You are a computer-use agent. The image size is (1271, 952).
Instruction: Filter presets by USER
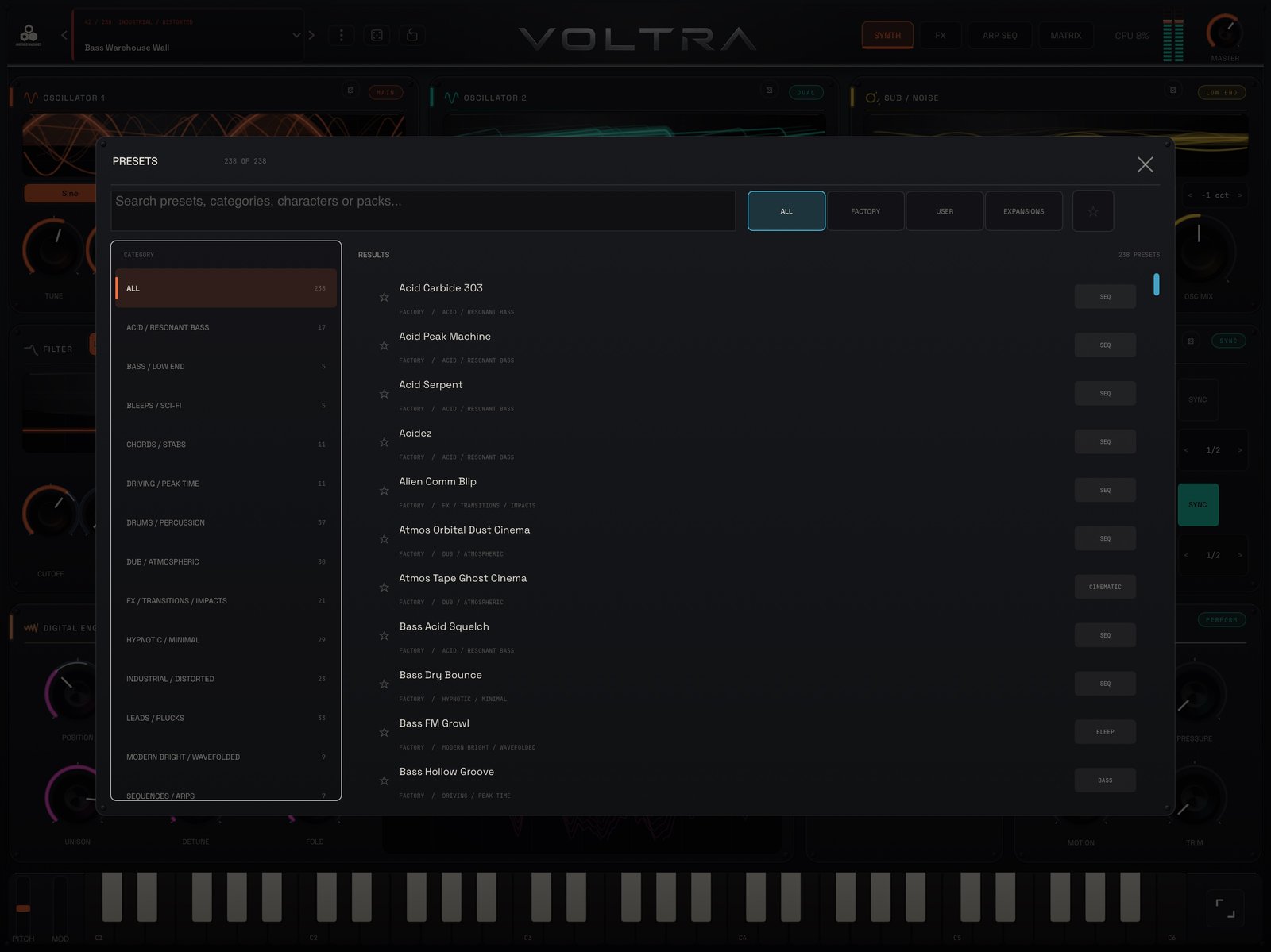pos(945,211)
